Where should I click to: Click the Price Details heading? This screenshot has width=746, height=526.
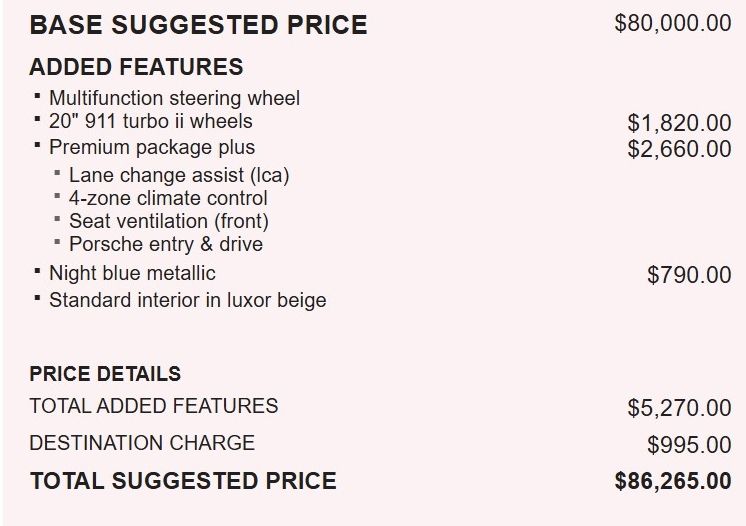pyautogui.click(x=105, y=374)
